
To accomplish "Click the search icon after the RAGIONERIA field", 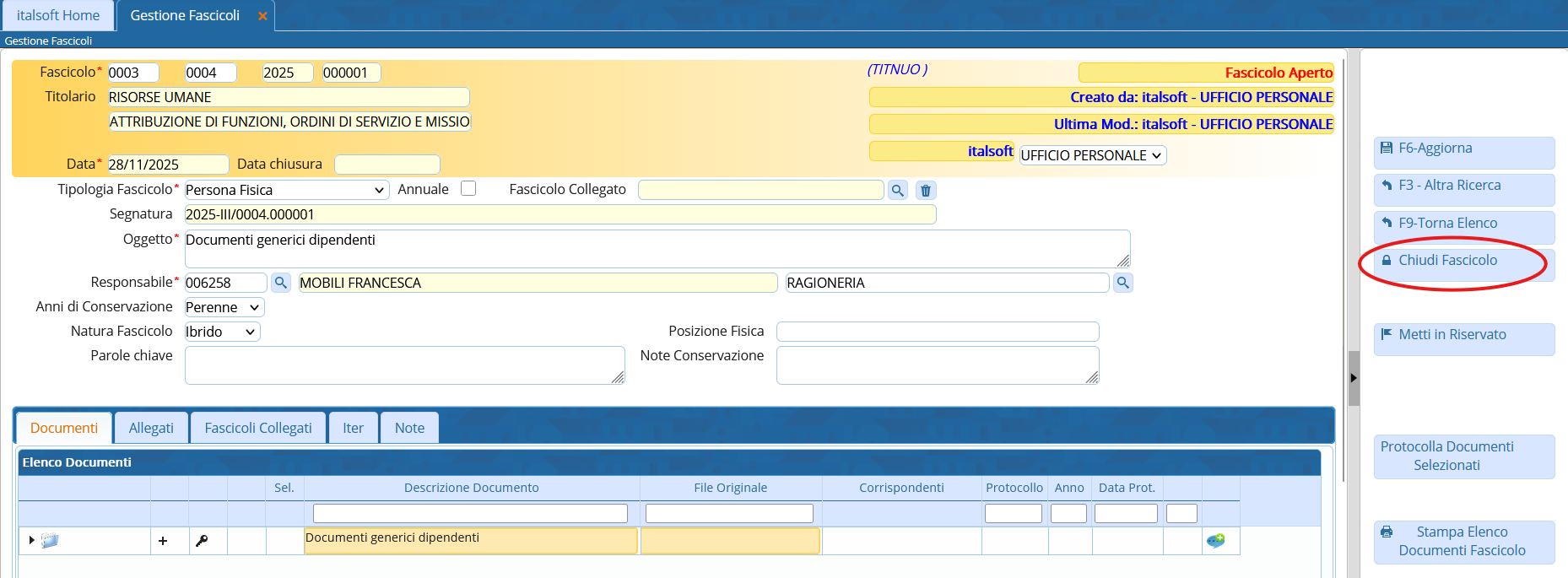I will pos(1122,283).
